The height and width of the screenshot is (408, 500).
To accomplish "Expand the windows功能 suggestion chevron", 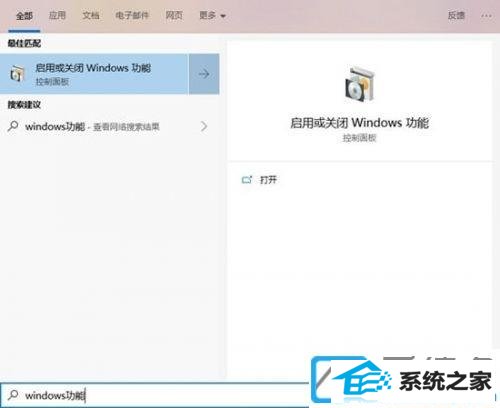I will (x=204, y=126).
